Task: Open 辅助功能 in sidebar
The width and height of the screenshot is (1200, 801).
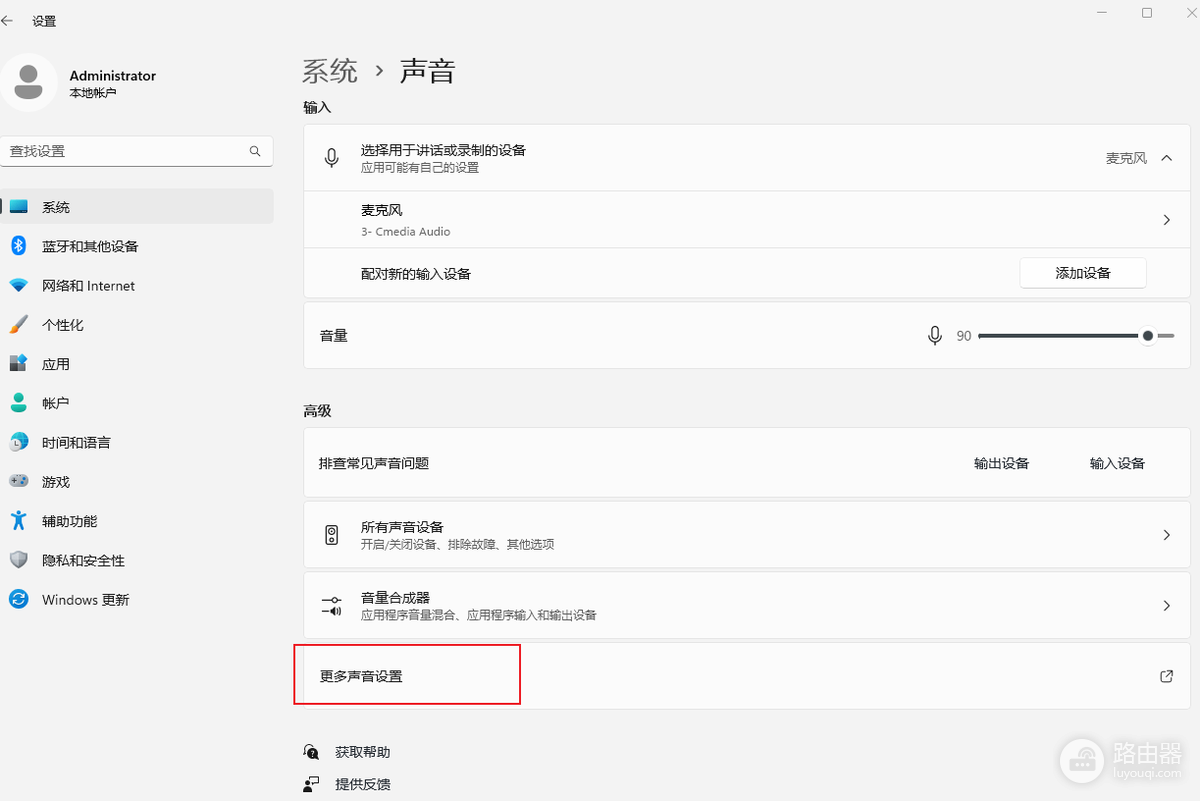Action: [137, 521]
